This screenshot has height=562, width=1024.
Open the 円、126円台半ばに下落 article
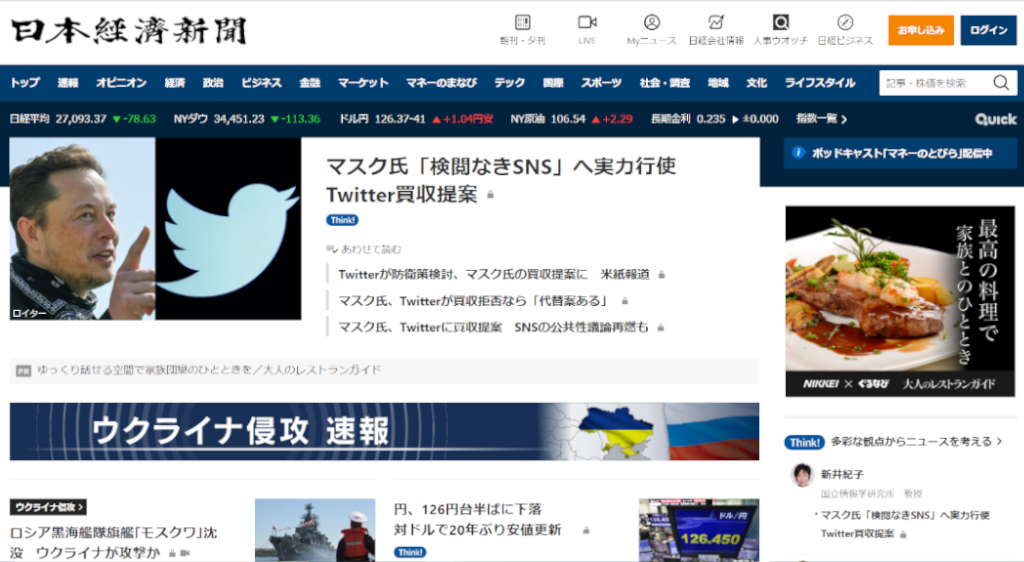(x=477, y=520)
